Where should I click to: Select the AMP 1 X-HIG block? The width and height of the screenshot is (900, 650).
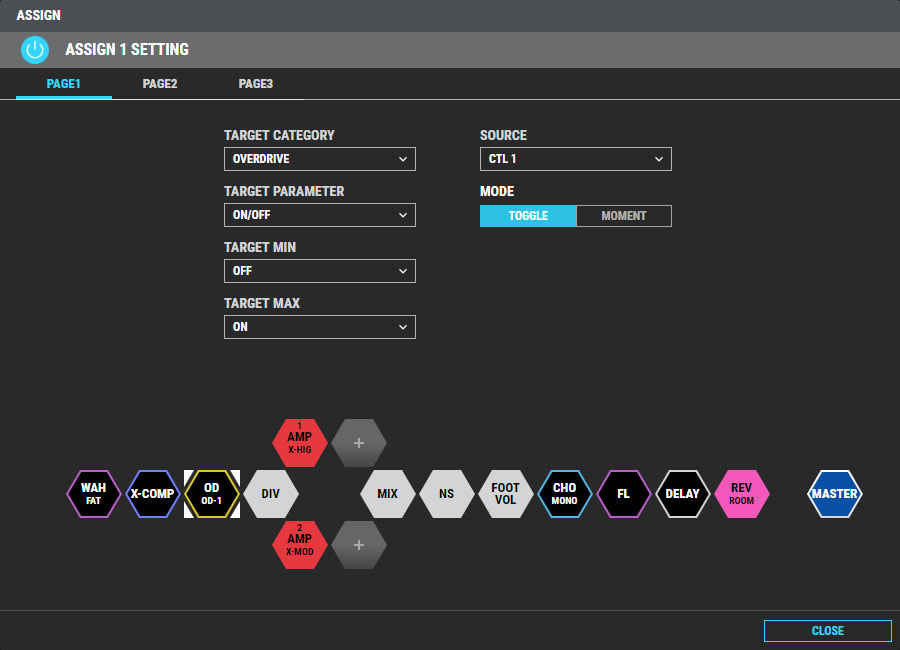(300, 443)
